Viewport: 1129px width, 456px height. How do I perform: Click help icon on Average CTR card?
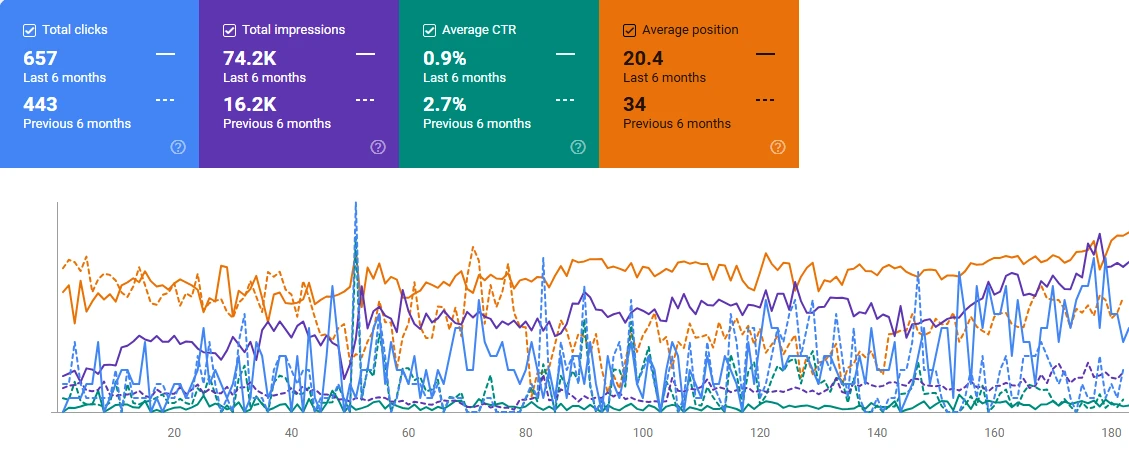[578, 147]
